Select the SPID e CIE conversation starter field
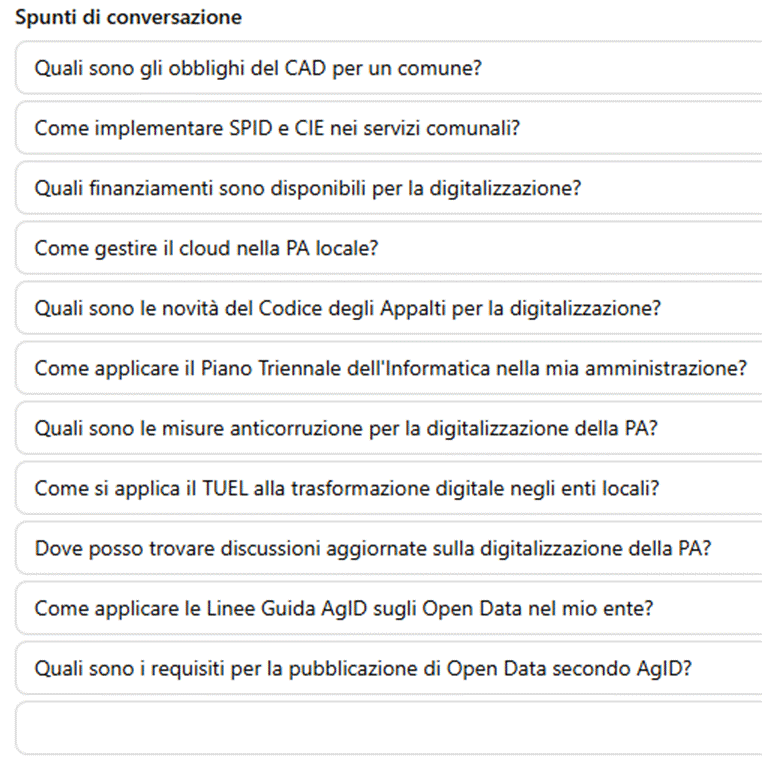The width and height of the screenshot is (762, 767). 389,128
